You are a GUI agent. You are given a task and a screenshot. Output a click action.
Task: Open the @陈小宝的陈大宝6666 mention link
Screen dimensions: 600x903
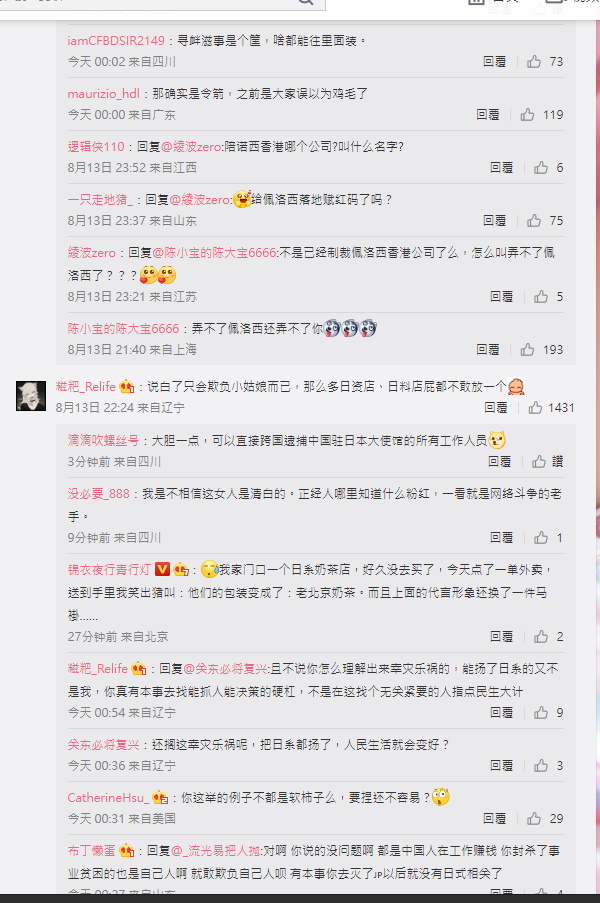[x=214, y=252]
